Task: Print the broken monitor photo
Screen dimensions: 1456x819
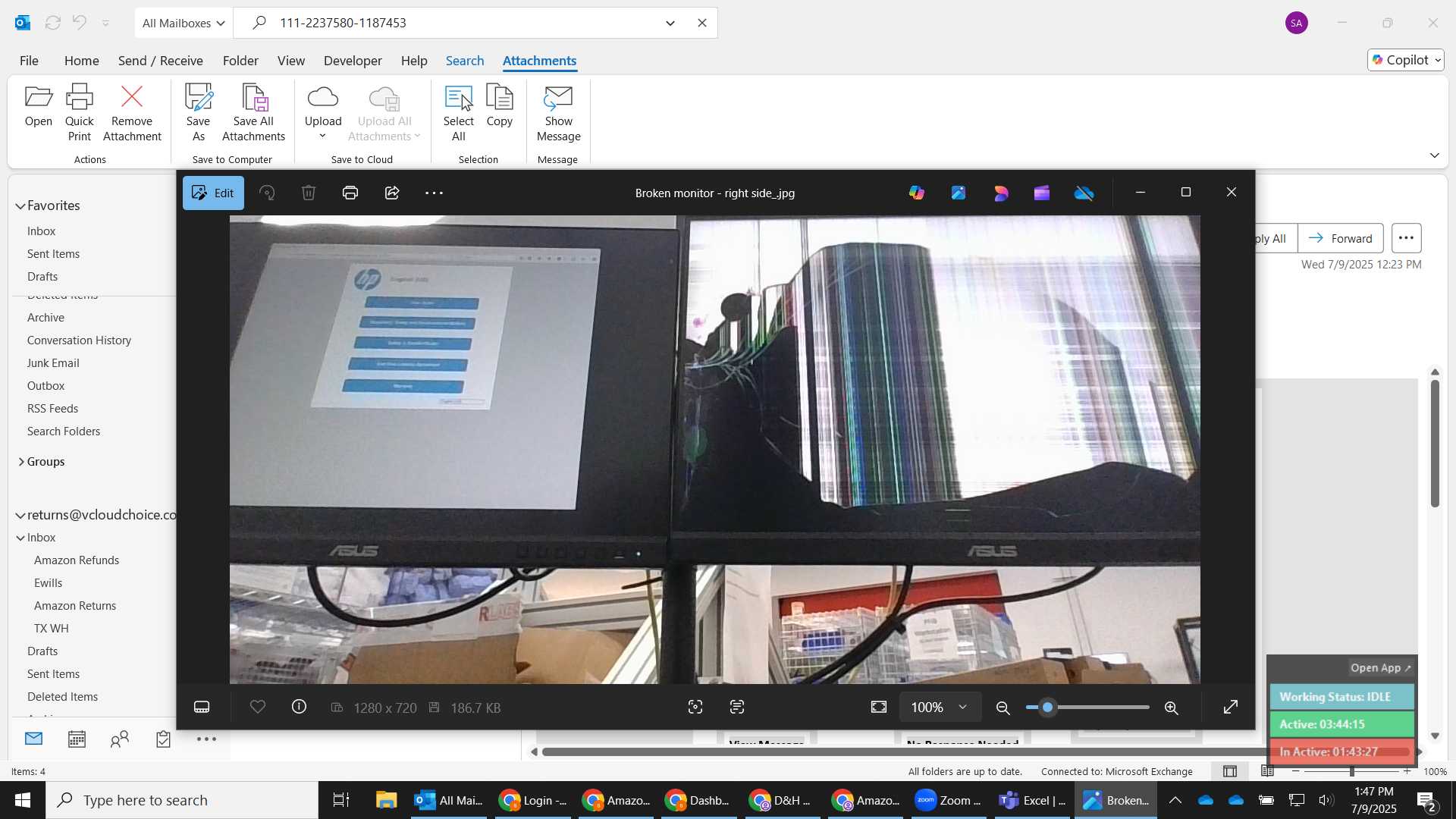Action: (x=350, y=193)
